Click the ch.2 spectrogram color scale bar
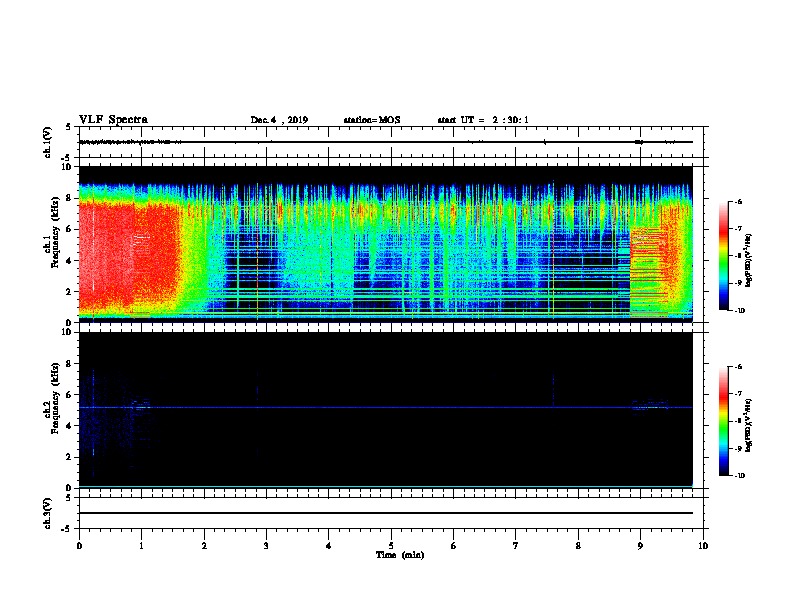 point(724,421)
